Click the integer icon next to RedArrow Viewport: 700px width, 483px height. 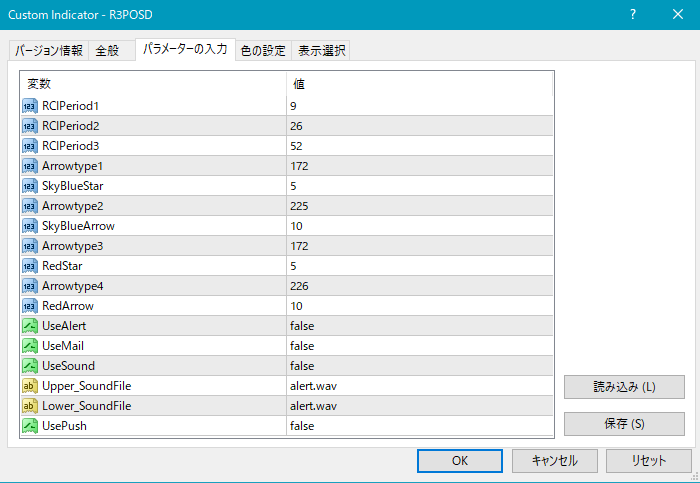(x=29, y=306)
